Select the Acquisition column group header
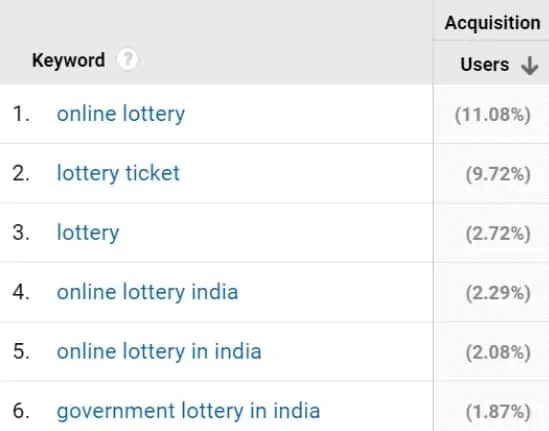 click(x=492, y=23)
